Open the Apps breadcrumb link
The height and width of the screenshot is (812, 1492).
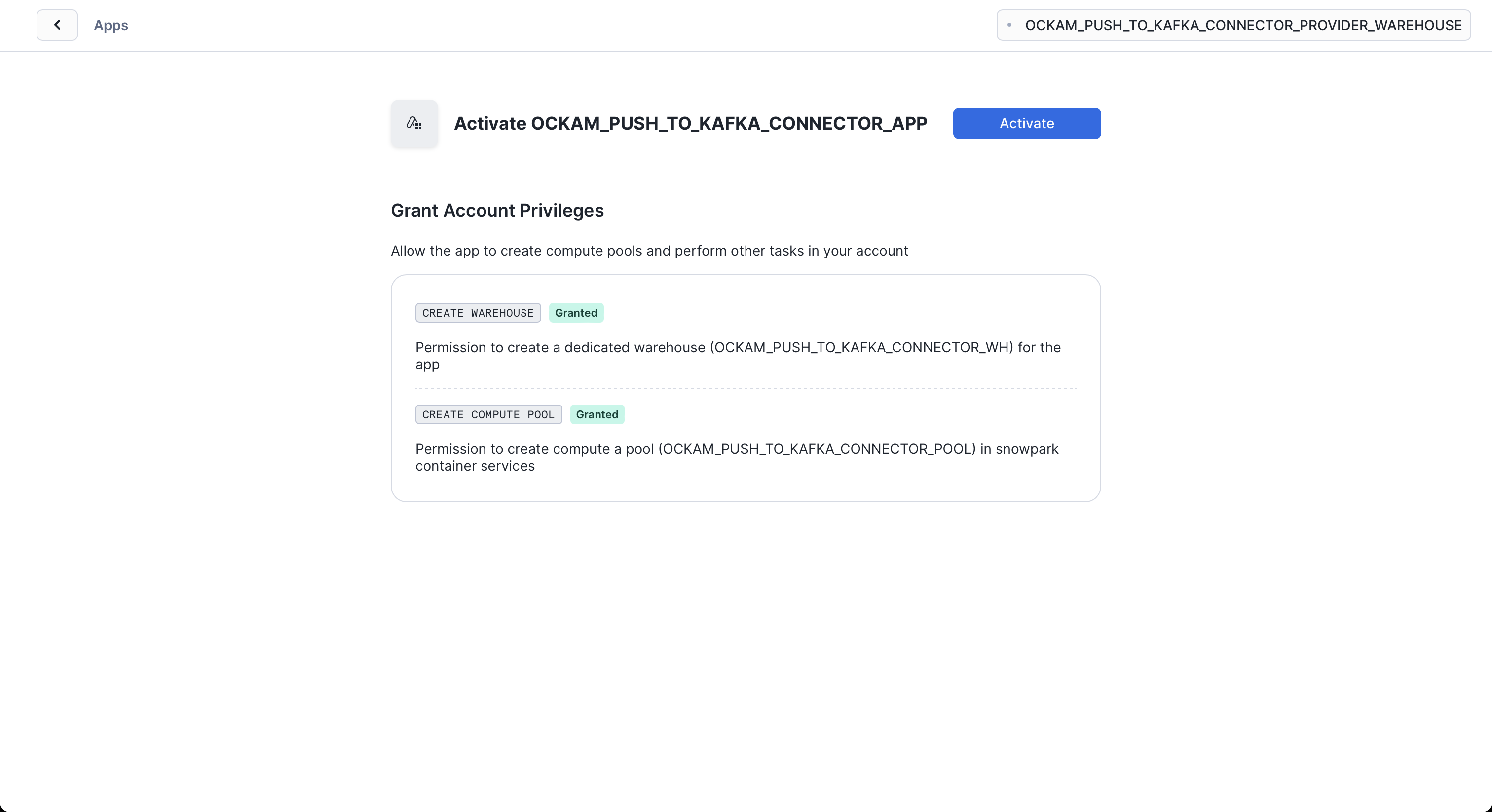[111, 26]
